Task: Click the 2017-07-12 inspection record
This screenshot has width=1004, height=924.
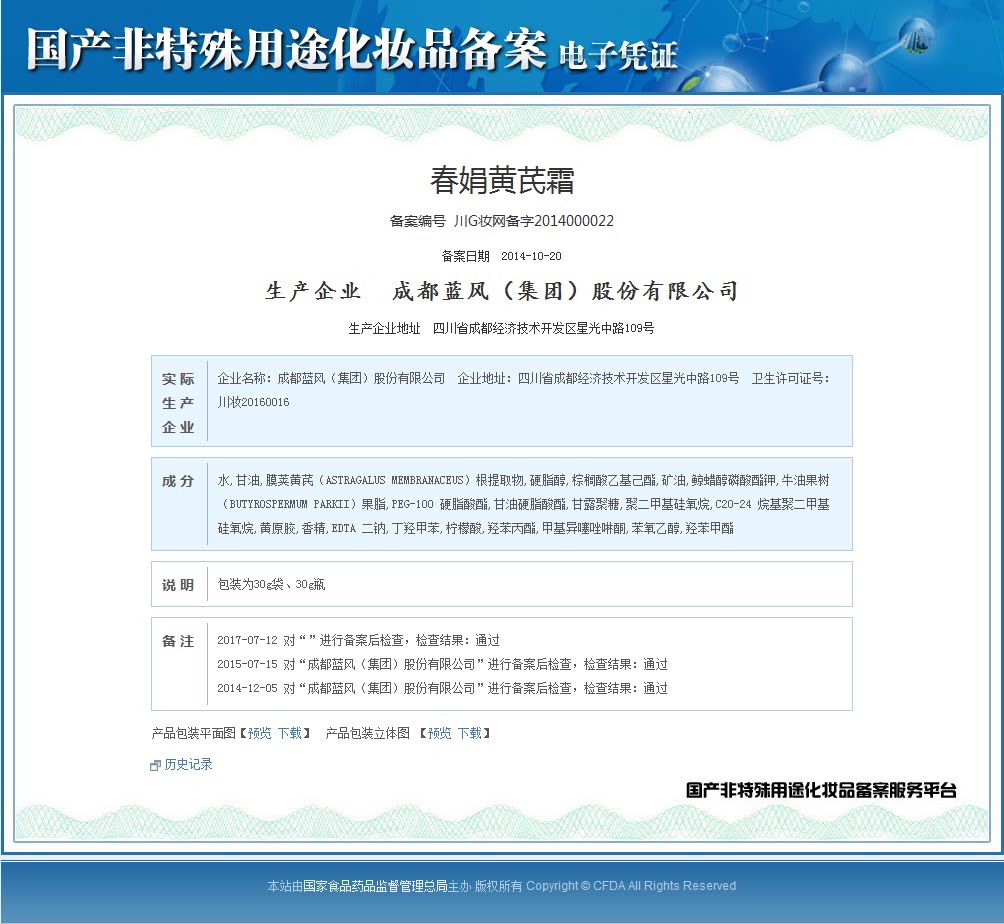Action: (359, 640)
